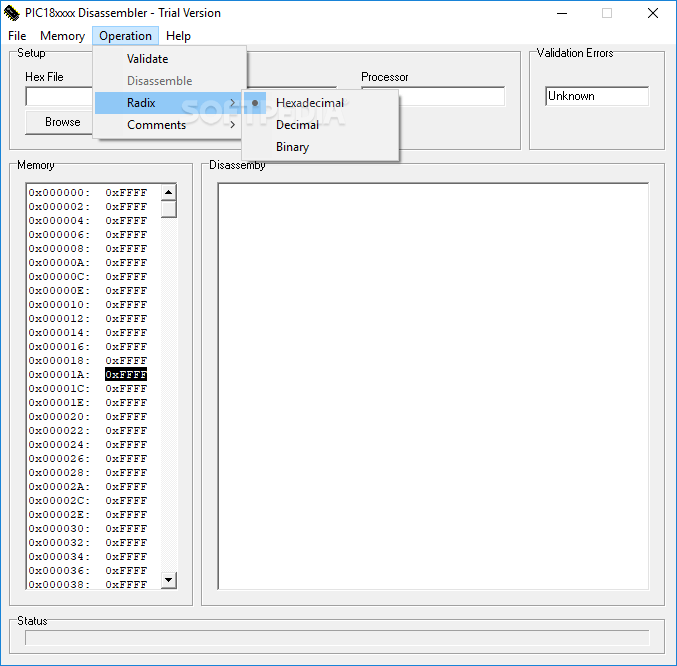Expand the Comments submenu
The image size is (677, 666).
click(x=168, y=125)
